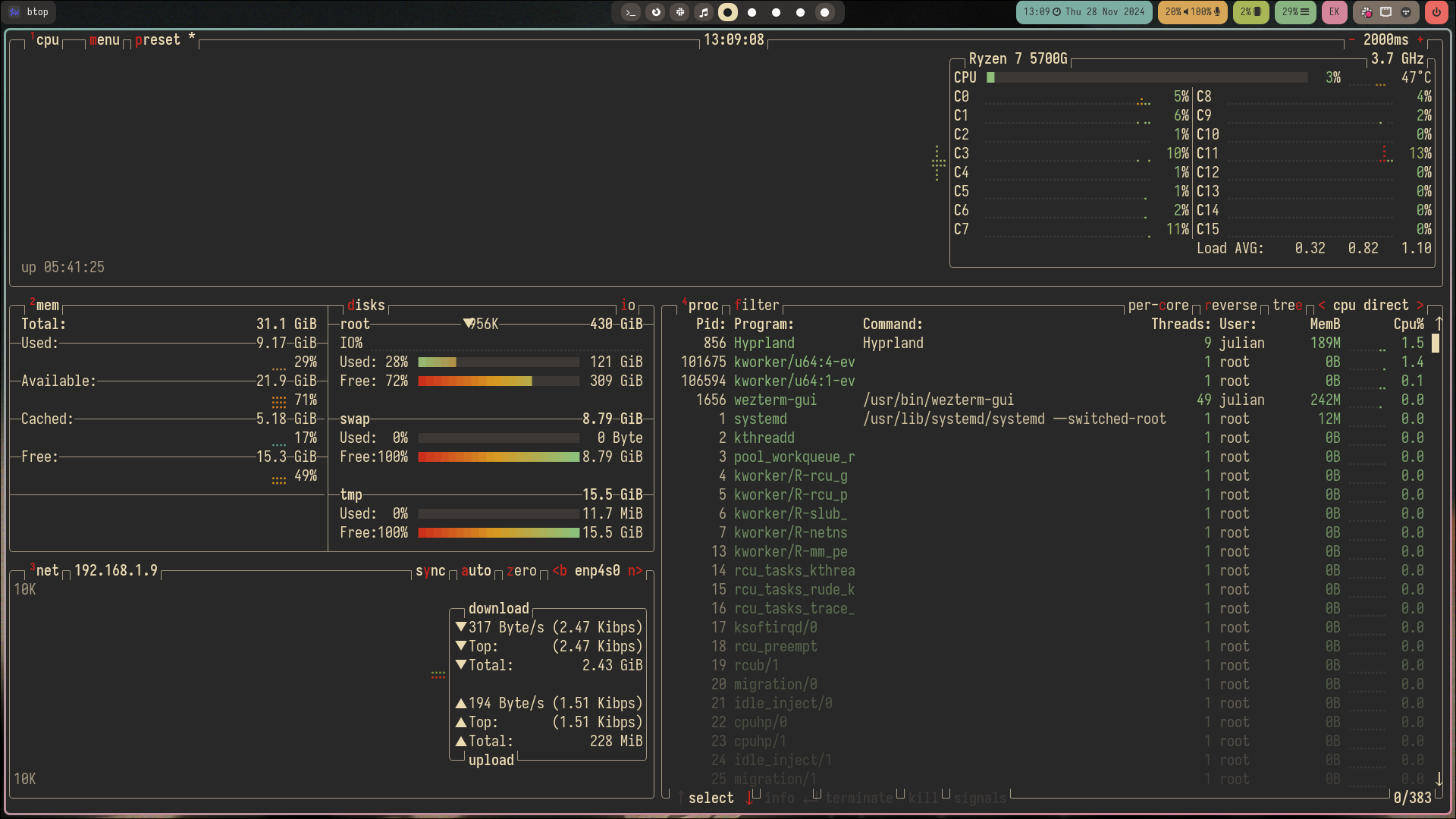Screen dimensions: 1456x819
Task: Open the btop menu
Action: coord(105,39)
